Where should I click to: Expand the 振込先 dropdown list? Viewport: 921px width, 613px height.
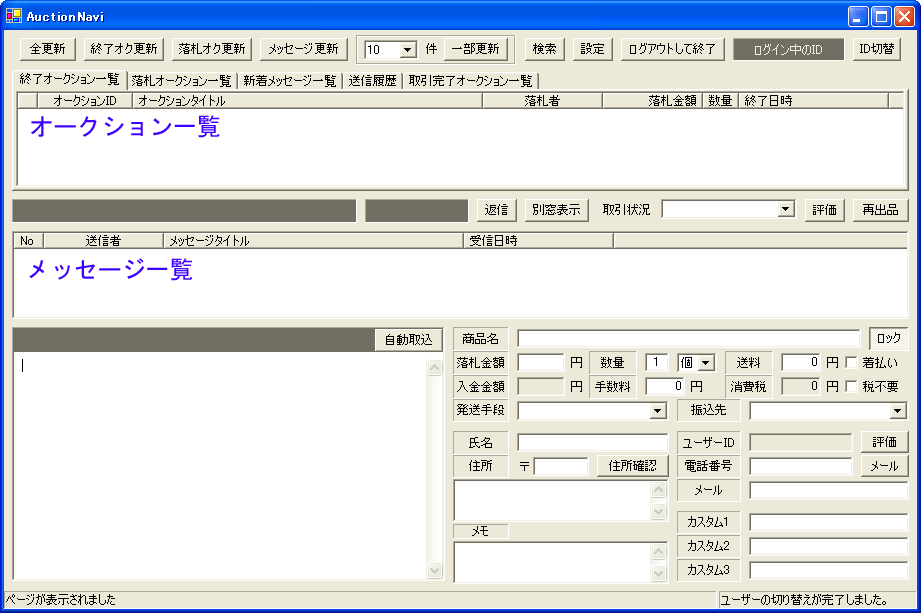[x=897, y=411]
